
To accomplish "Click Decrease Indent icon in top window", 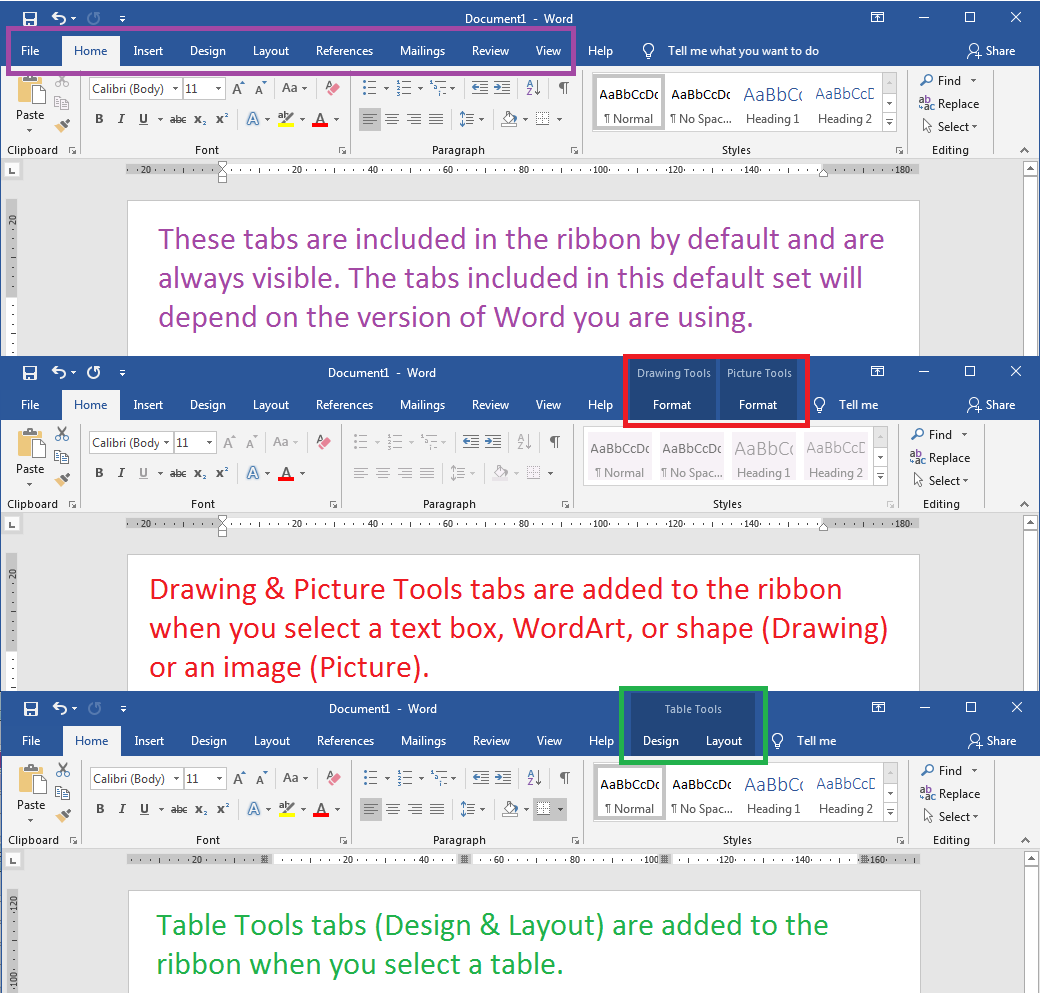I will (480, 88).
